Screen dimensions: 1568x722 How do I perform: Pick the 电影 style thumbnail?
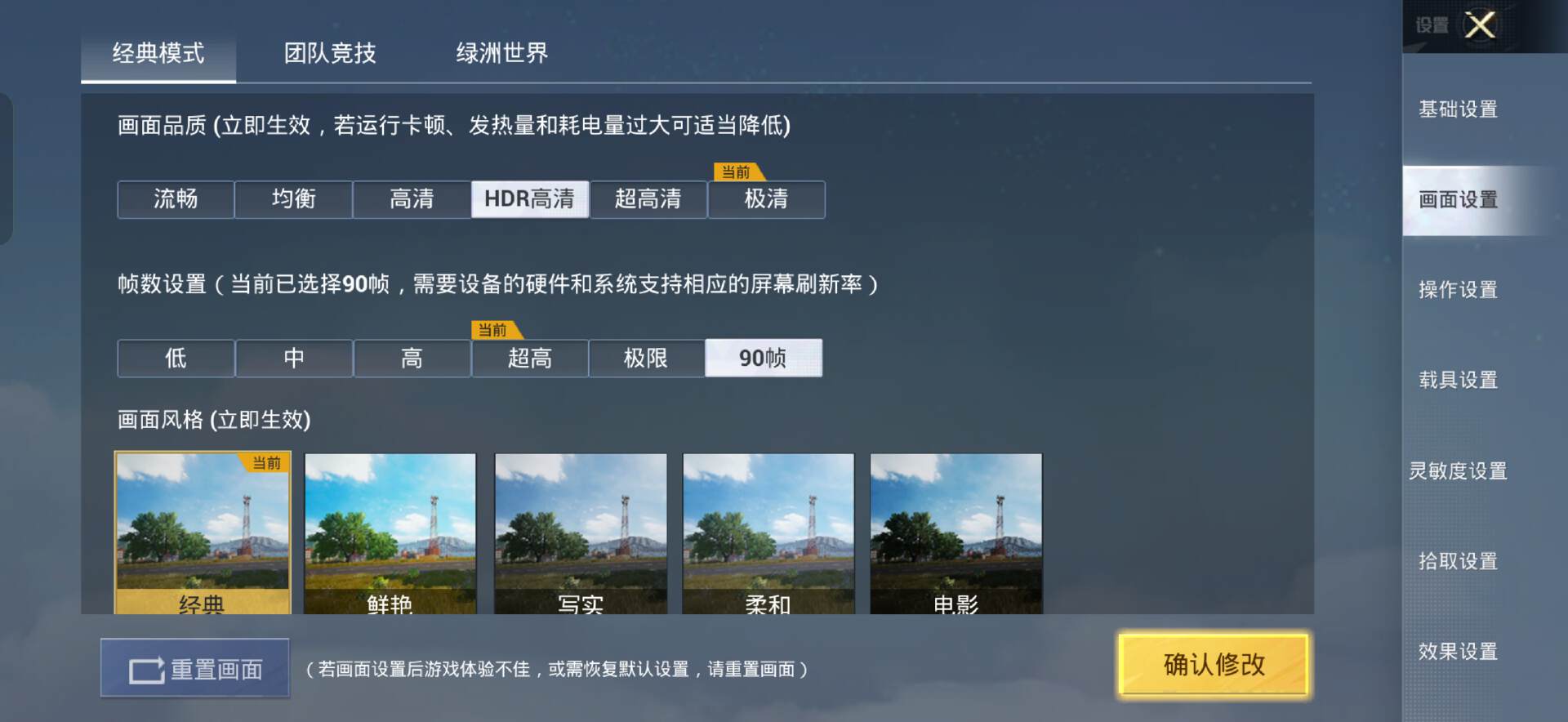[x=956, y=533]
